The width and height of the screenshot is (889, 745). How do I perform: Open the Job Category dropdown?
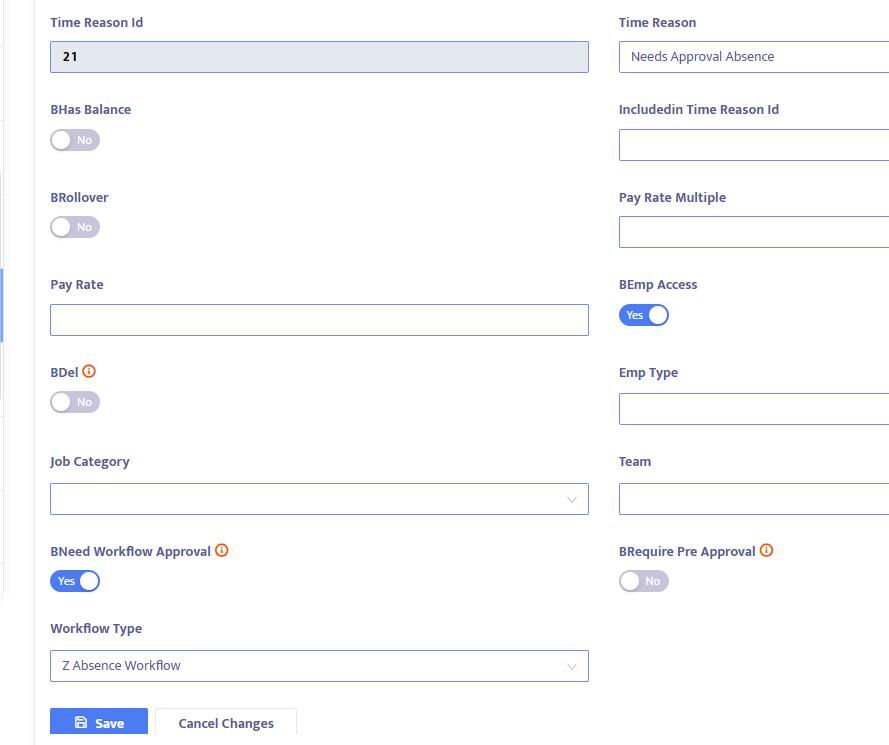319,499
